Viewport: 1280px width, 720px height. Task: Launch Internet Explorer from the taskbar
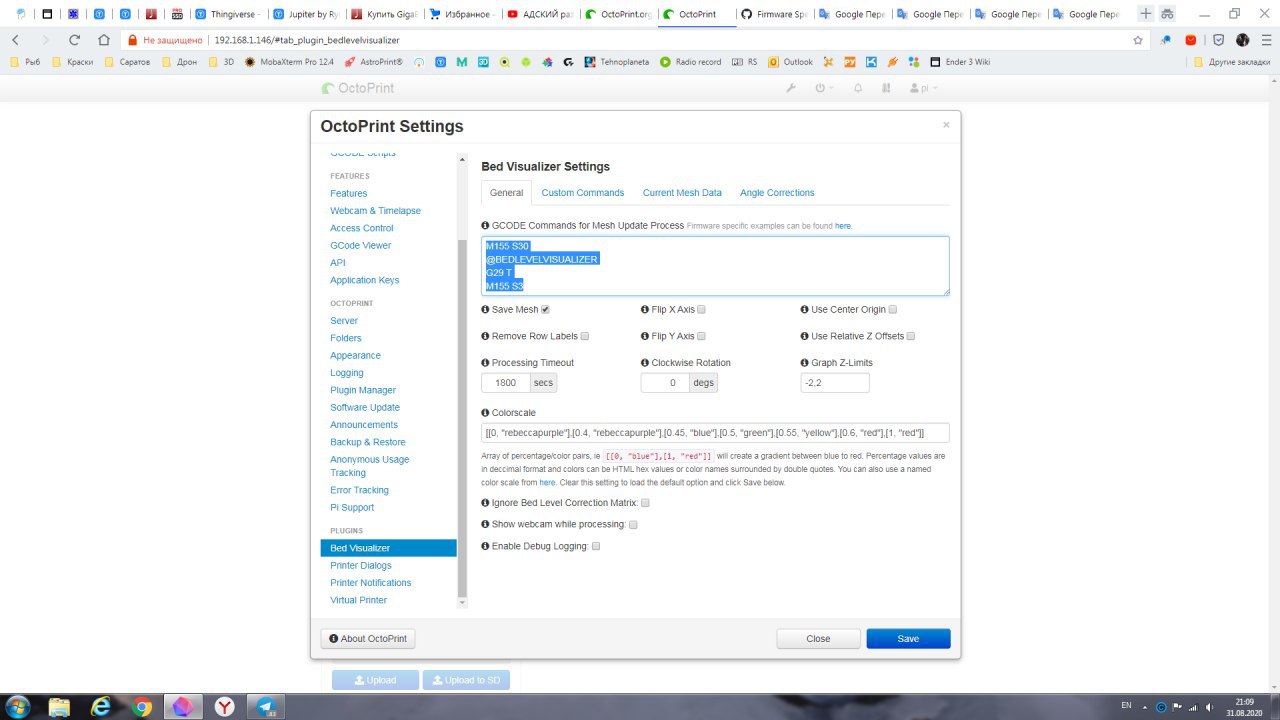[x=101, y=706]
